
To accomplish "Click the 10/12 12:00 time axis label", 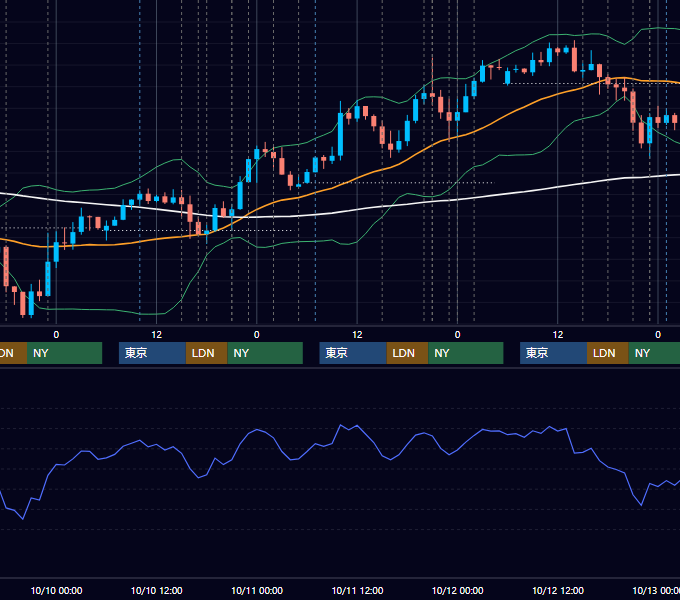I will click(558, 590).
